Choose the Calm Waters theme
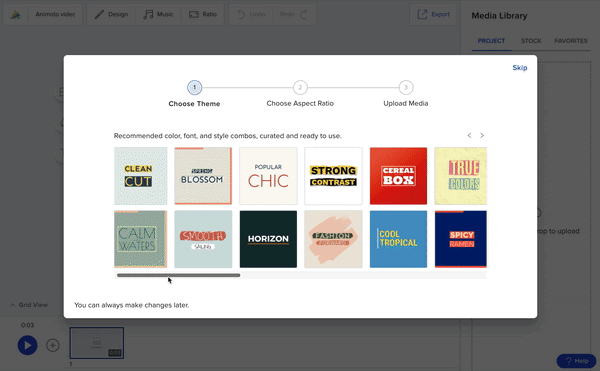The width and height of the screenshot is (600, 371). click(140, 239)
